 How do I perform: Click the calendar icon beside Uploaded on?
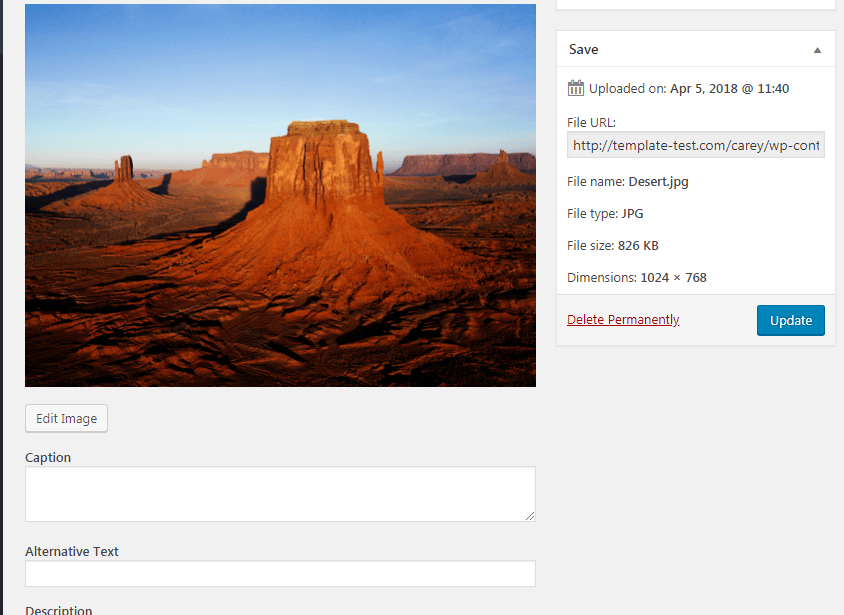pyautogui.click(x=575, y=88)
